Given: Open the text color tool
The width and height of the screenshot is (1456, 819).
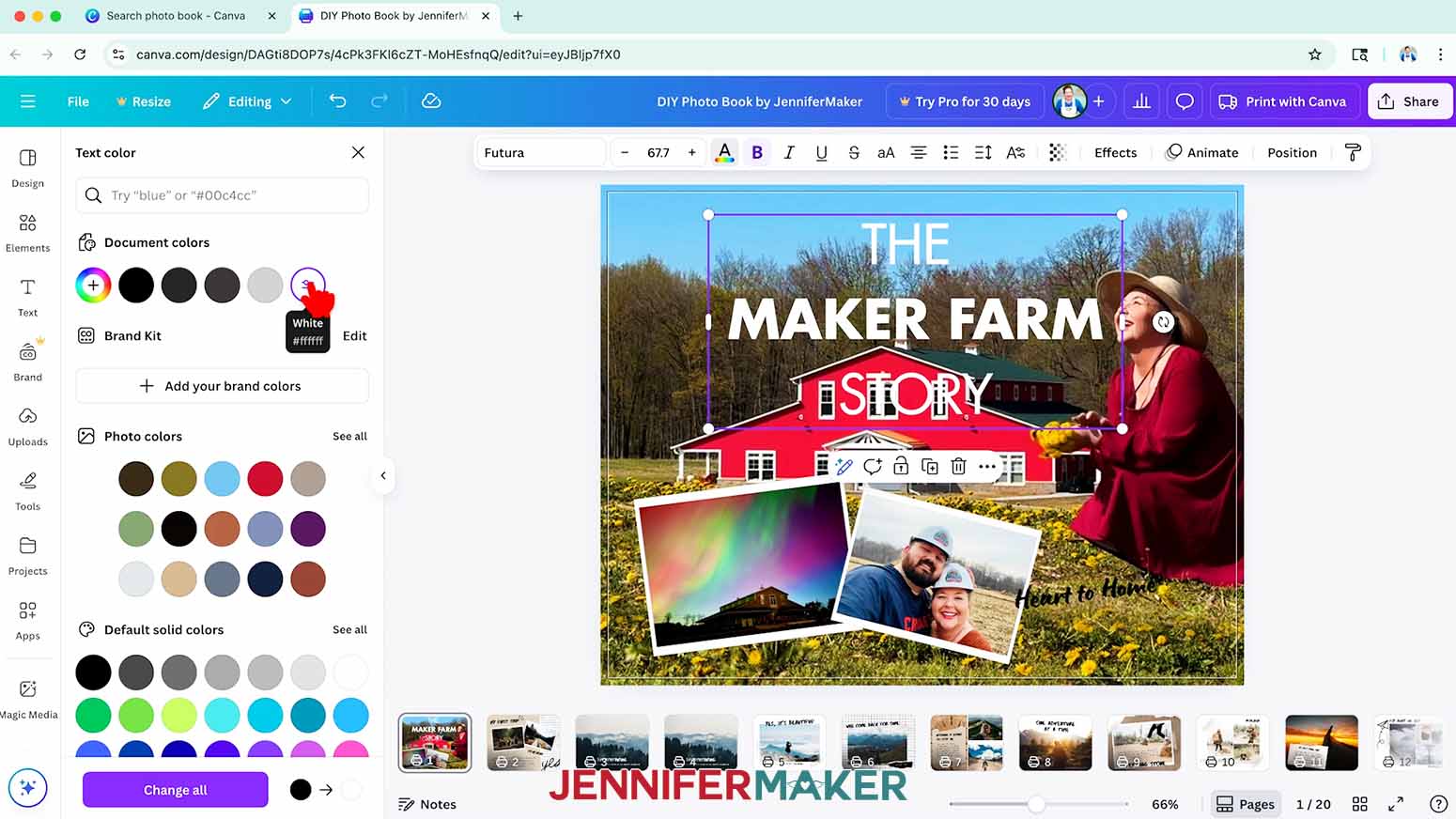Looking at the screenshot, I should click(724, 152).
